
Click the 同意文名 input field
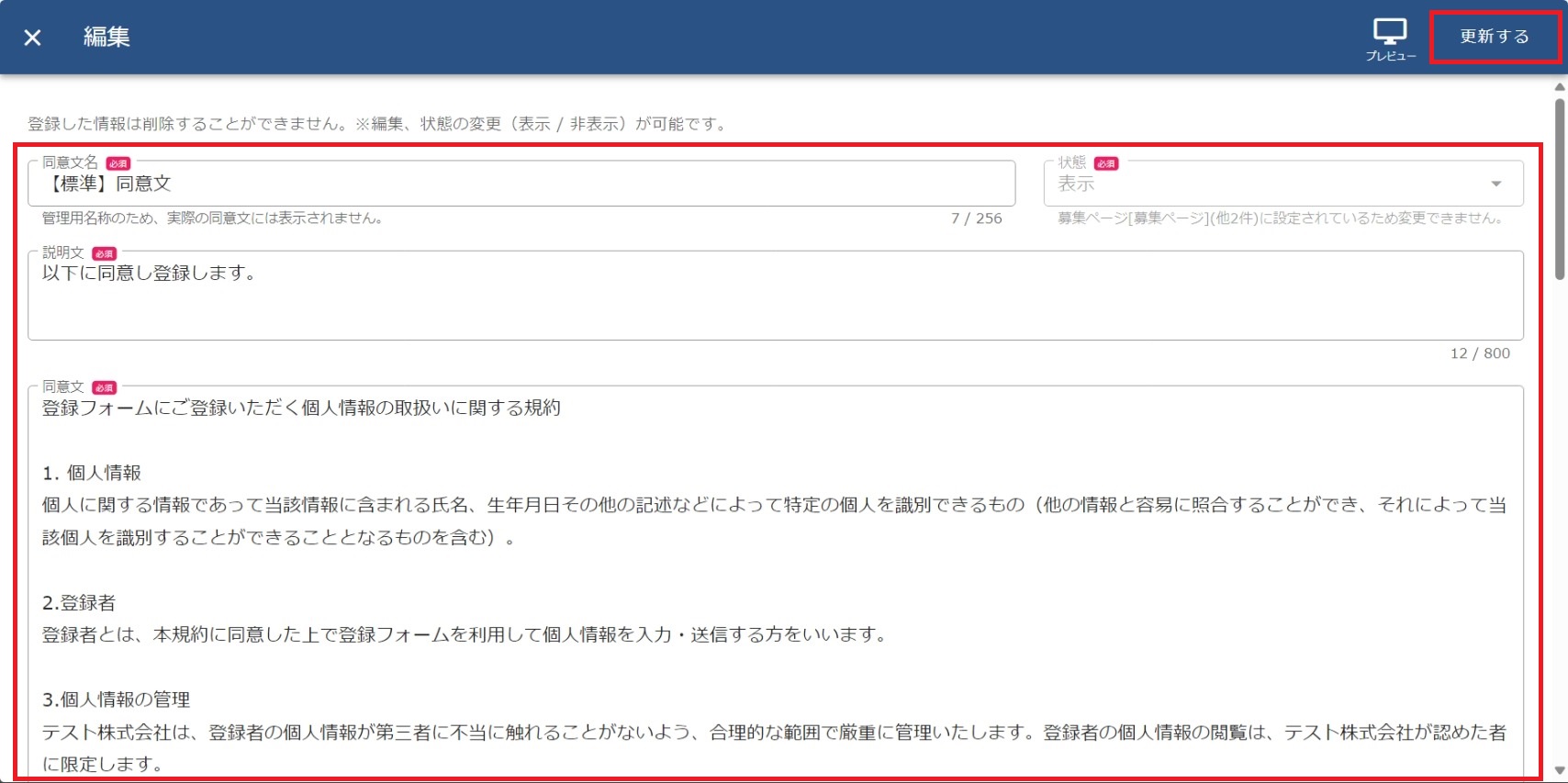tap(521, 185)
